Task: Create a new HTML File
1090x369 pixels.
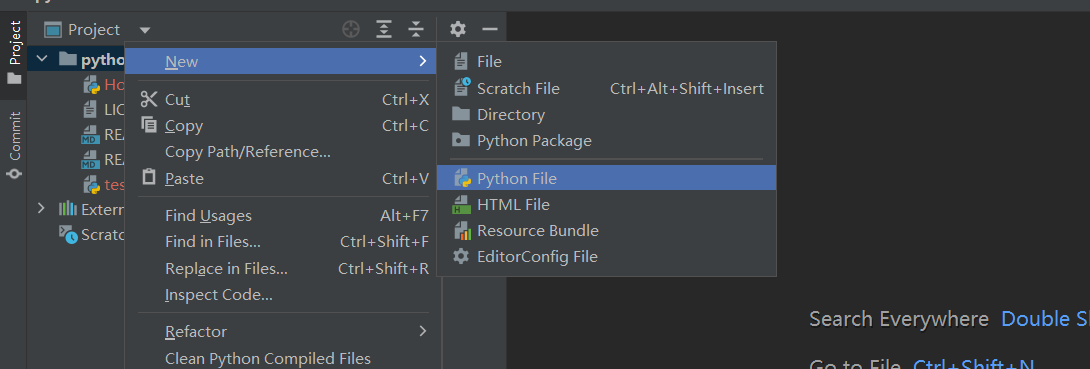Action: click(606, 204)
